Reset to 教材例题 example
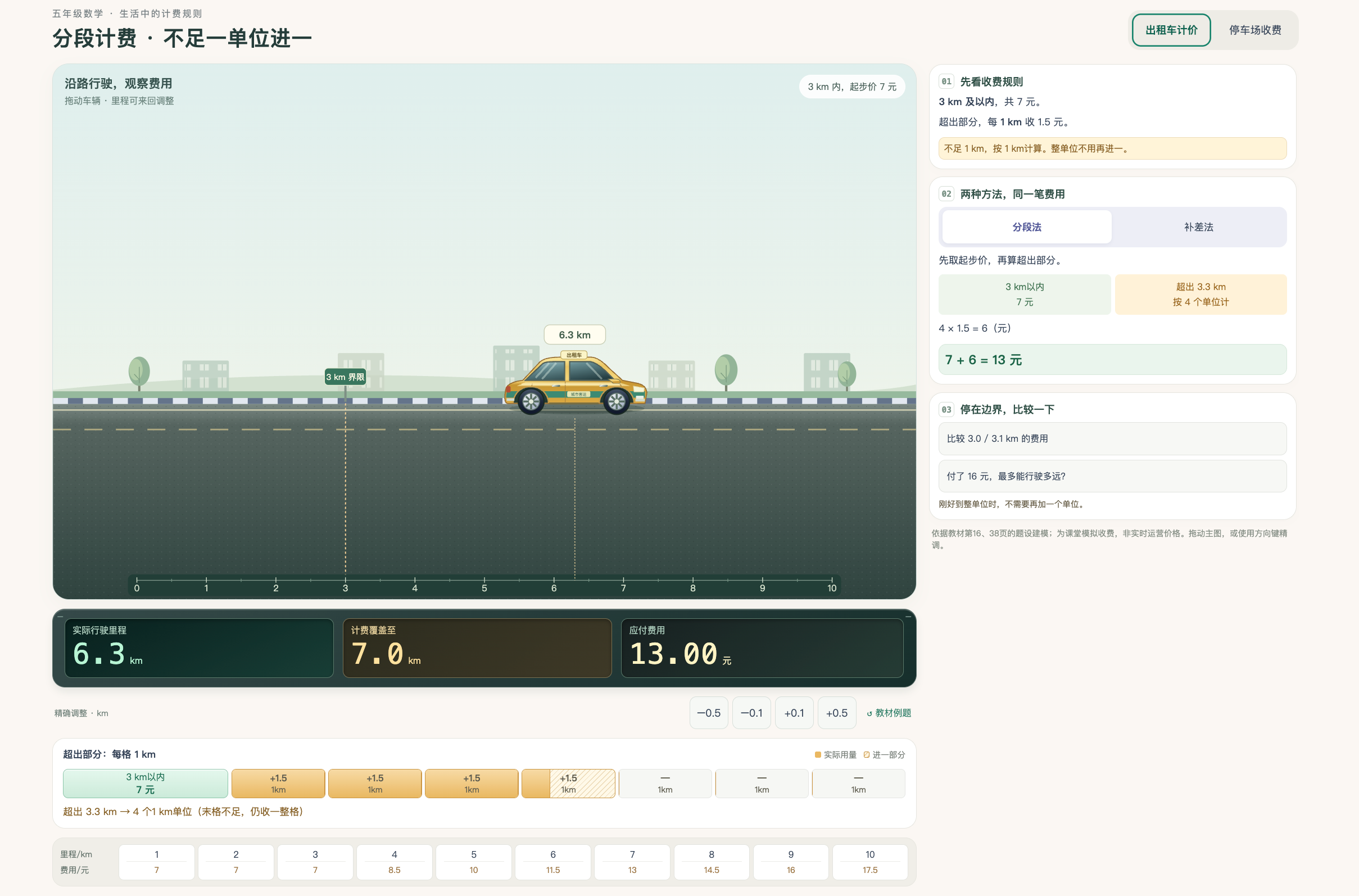This screenshot has width=1359, height=896. point(889,713)
